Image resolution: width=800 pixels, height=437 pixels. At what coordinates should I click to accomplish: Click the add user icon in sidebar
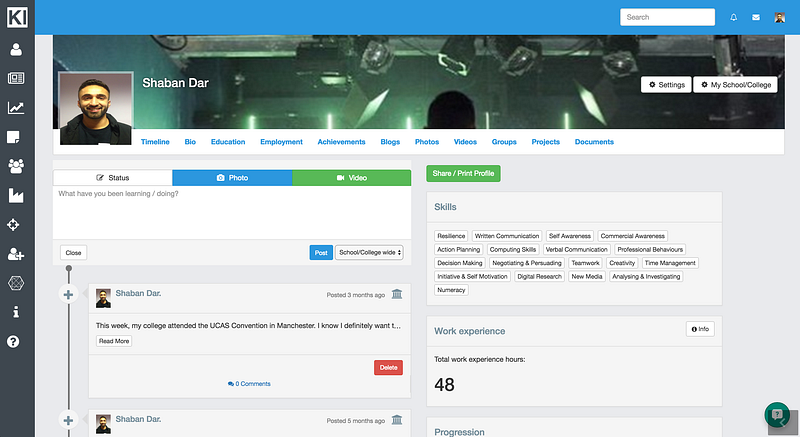tap(16, 254)
